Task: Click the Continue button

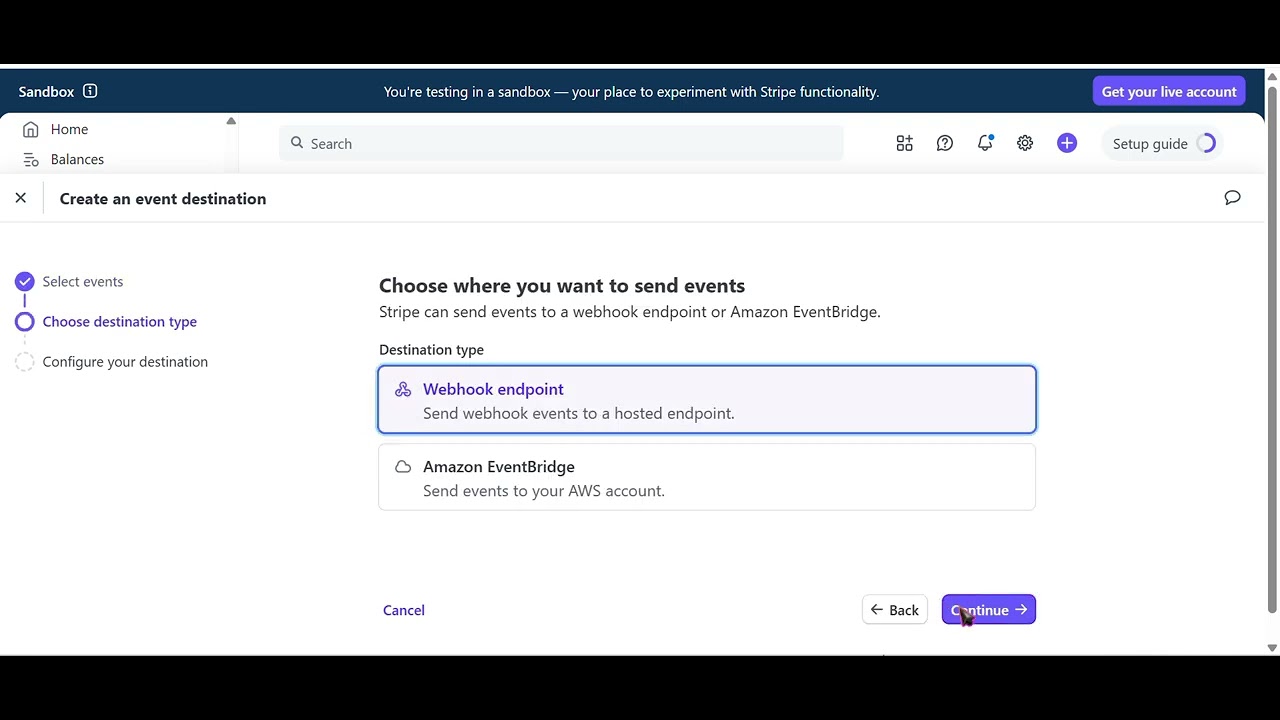Action: tap(989, 610)
